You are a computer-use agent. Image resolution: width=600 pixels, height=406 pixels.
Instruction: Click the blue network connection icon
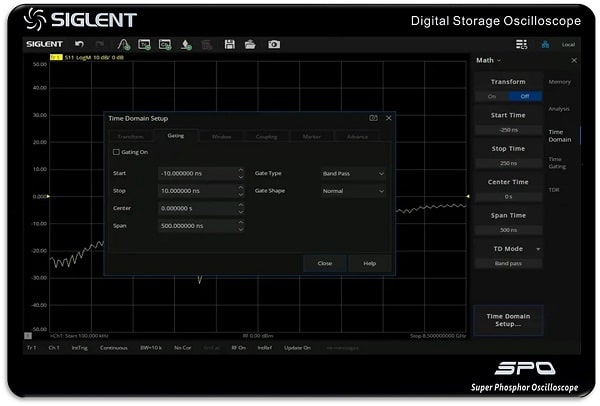tap(545, 44)
